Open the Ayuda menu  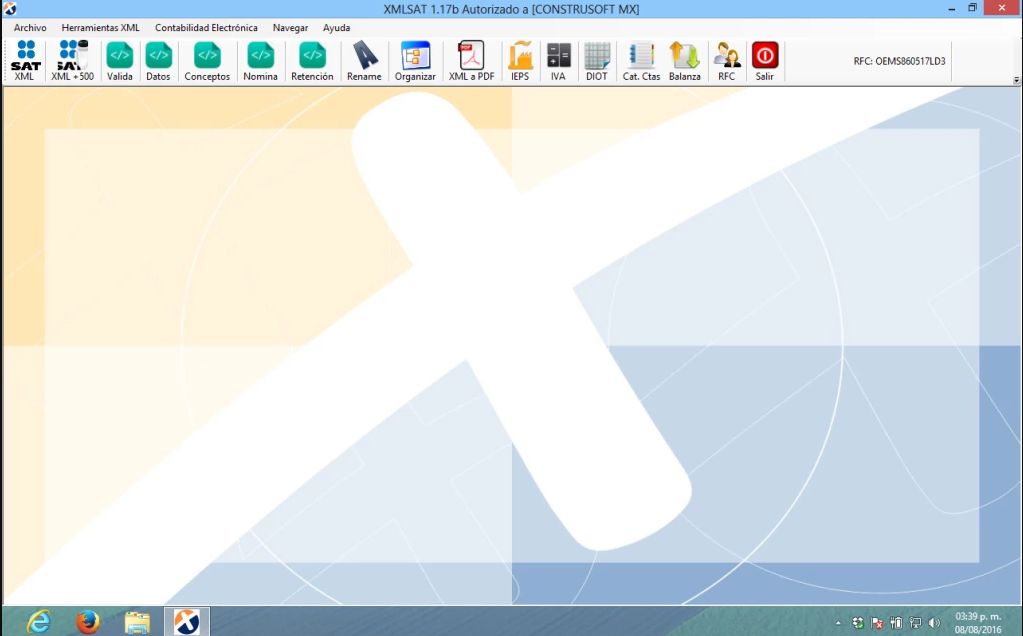pos(337,27)
